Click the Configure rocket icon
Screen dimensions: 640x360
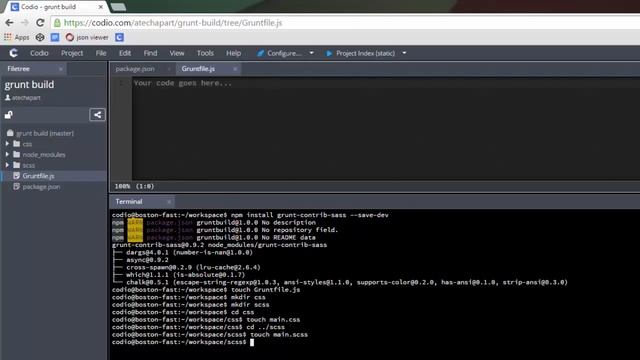tap(260, 53)
